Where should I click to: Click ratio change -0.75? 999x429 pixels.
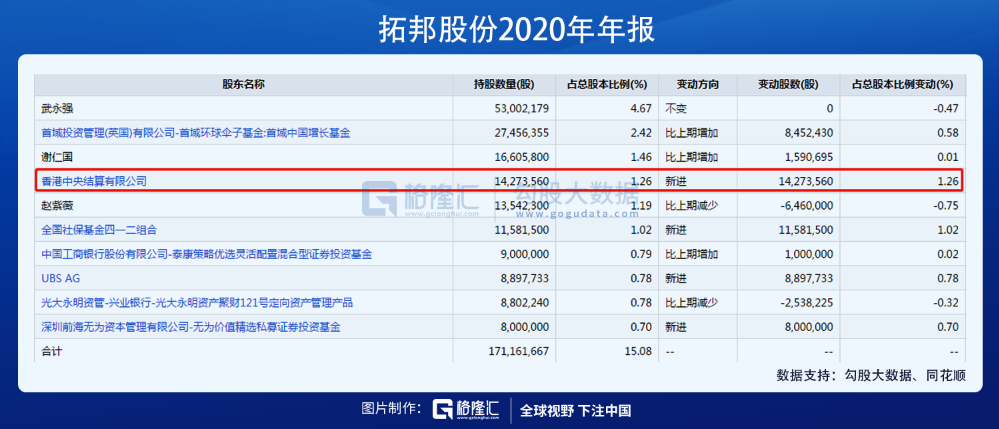(x=946, y=206)
